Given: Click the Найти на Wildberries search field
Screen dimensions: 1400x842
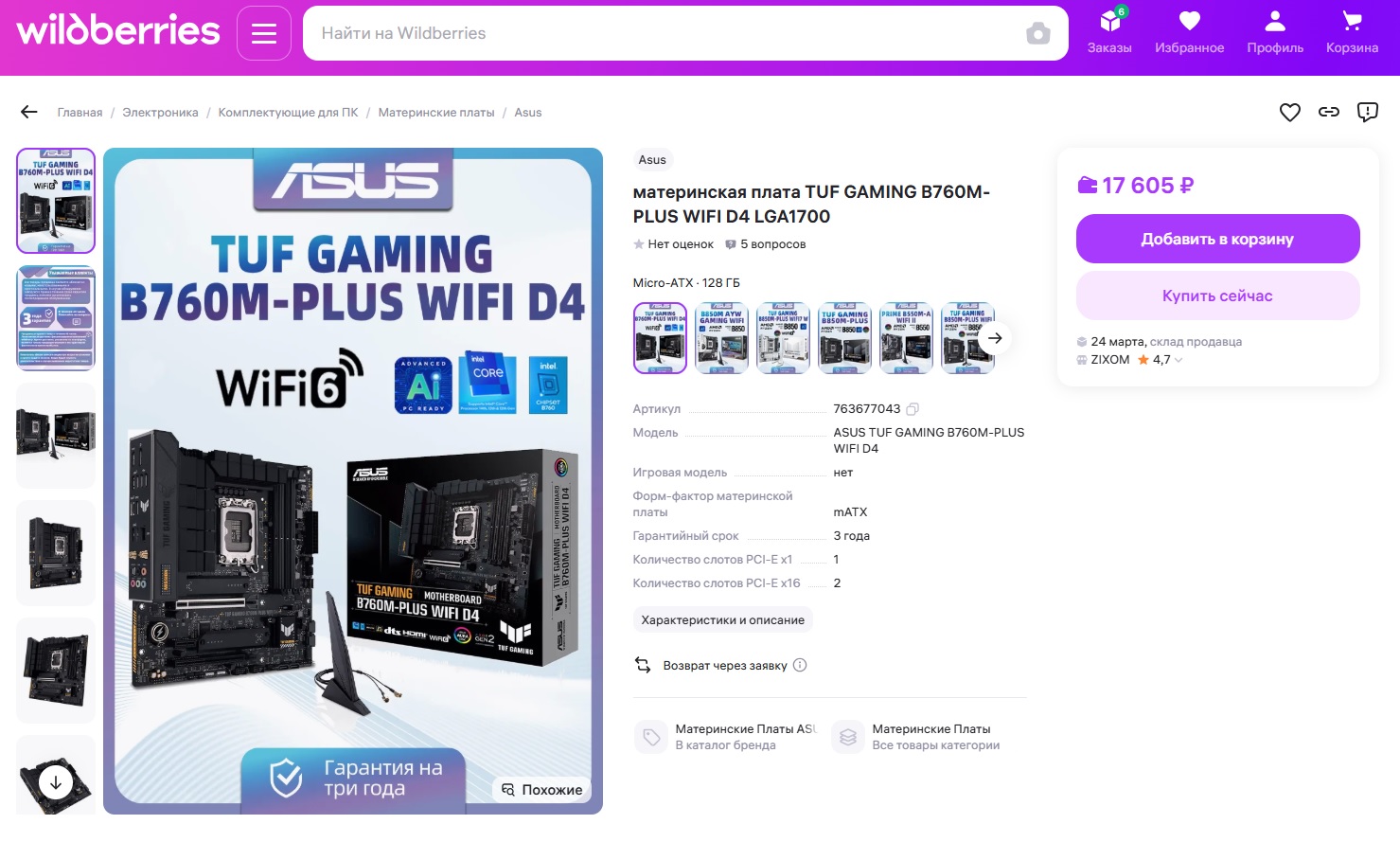Looking at the screenshot, I should pyautogui.click(x=667, y=33).
